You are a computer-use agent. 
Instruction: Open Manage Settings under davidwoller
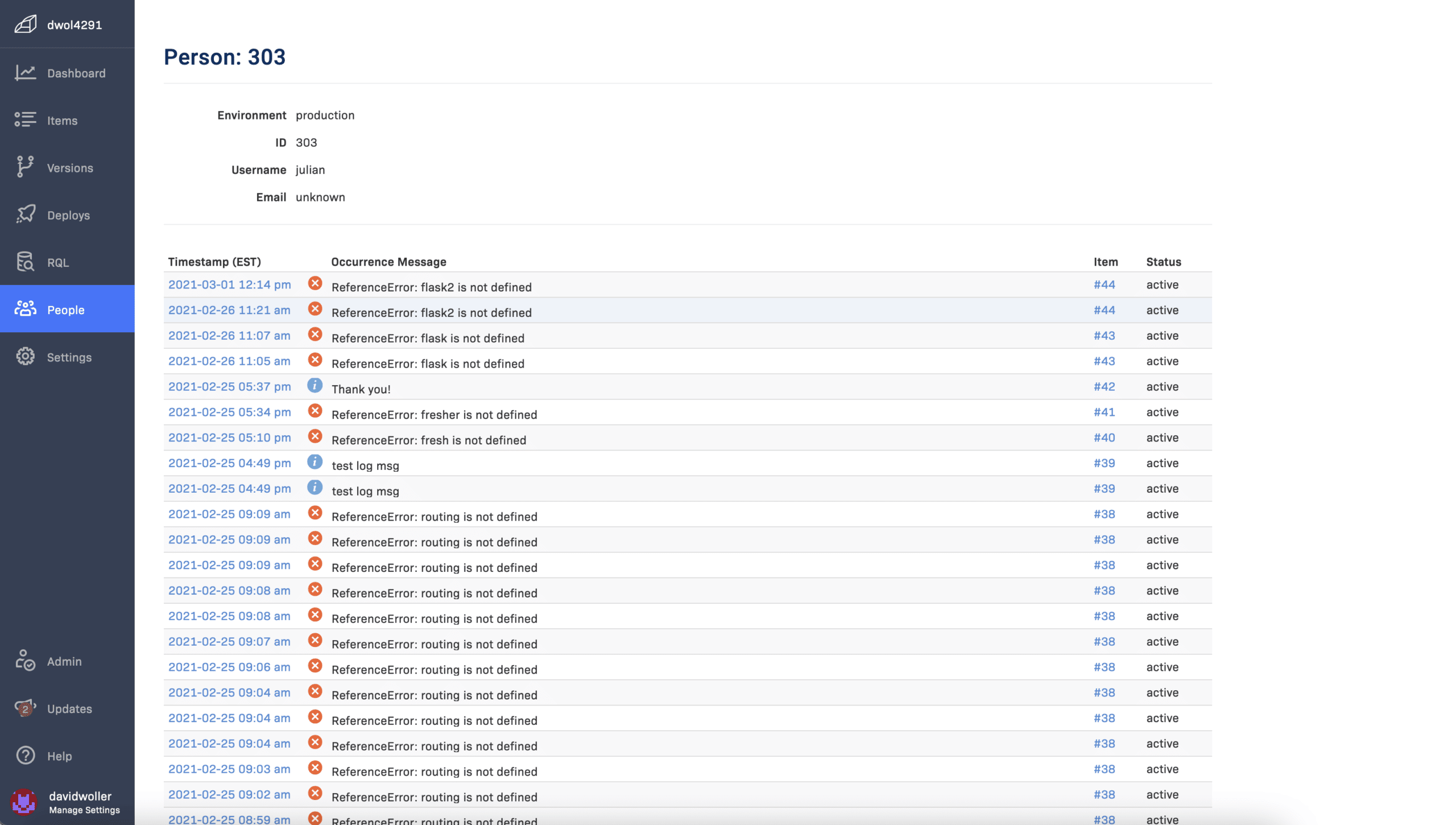(84, 810)
